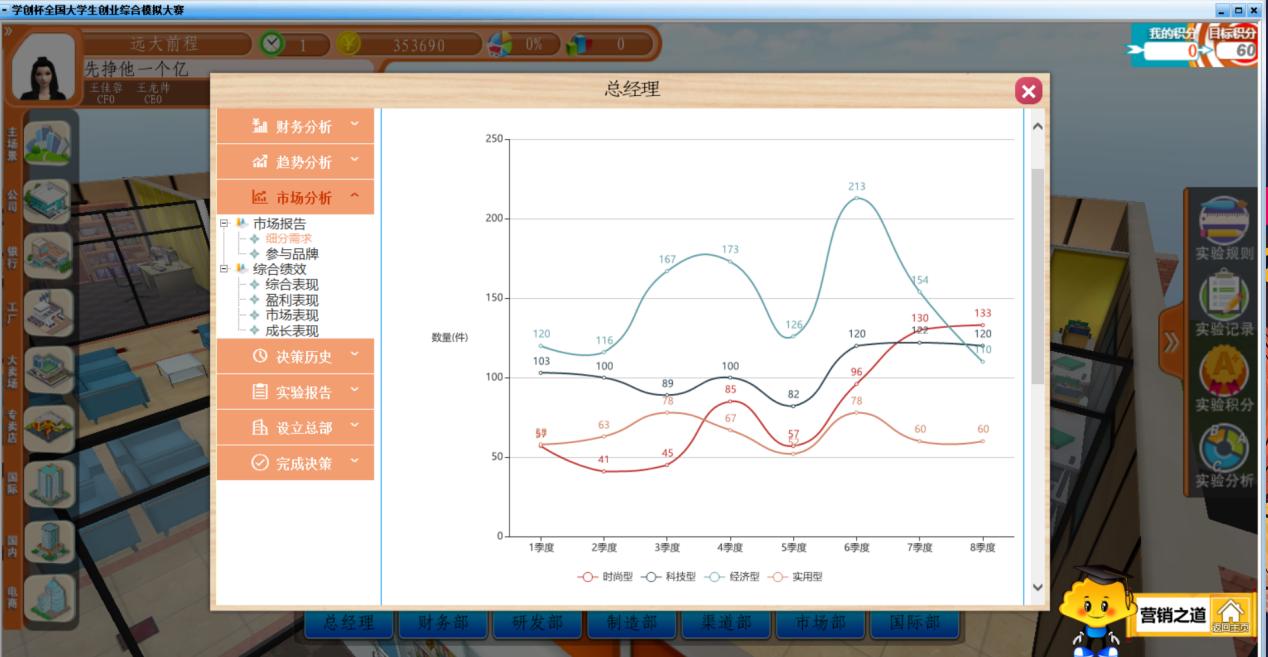Click the 专卖店 store icon in sidebar

48,428
